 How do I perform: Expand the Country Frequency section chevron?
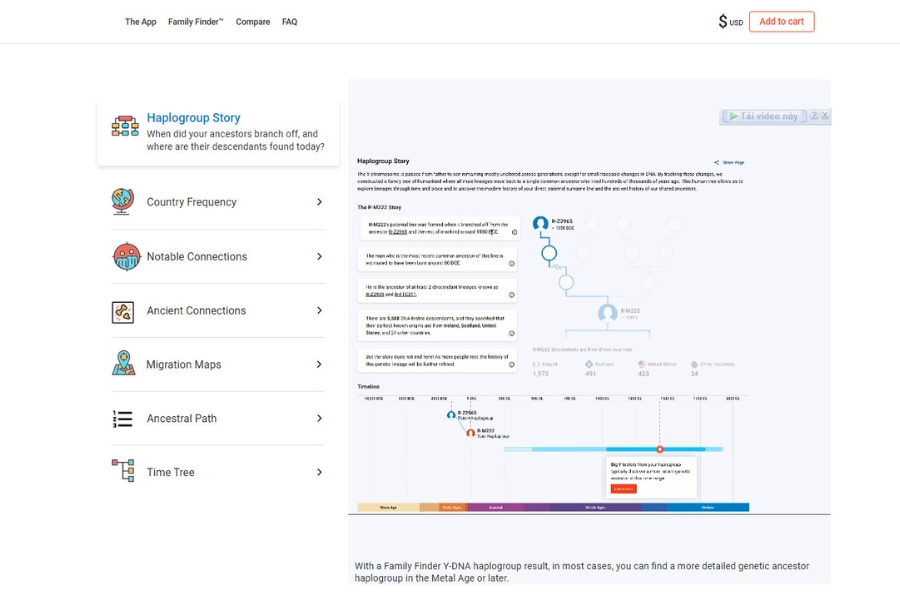[x=319, y=202]
